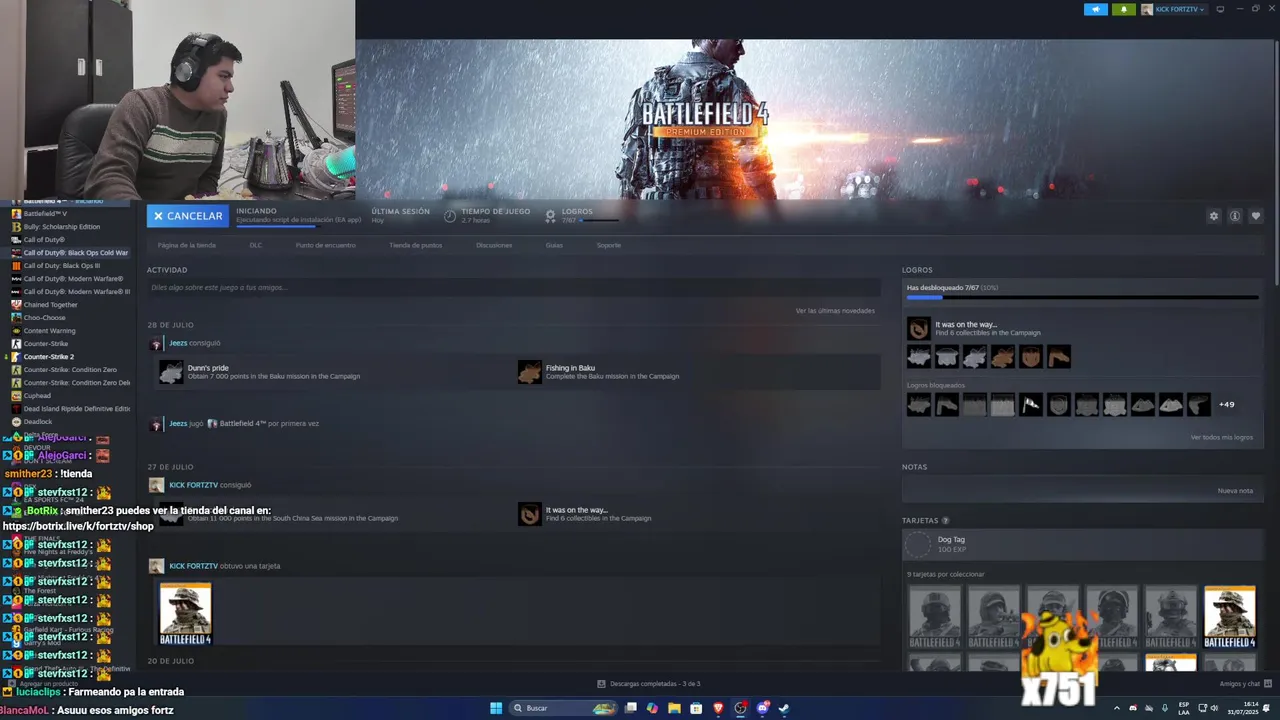Open the game info icon
The height and width of the screenshot is (720, 1280).
pos(1235,216)
